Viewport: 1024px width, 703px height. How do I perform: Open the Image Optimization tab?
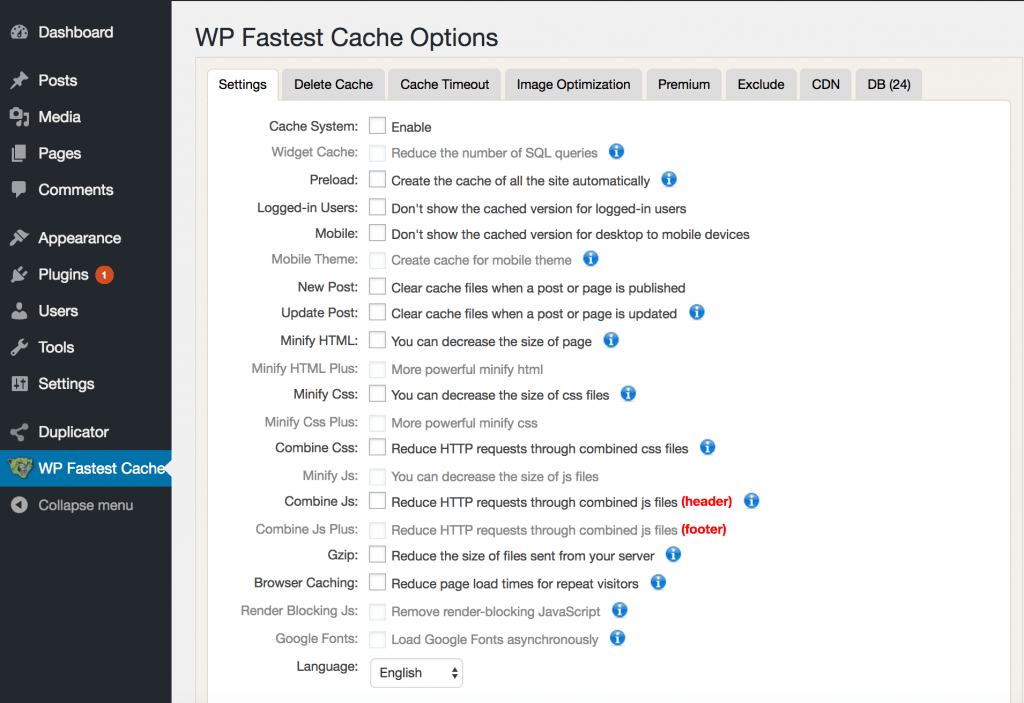[573, 84]
